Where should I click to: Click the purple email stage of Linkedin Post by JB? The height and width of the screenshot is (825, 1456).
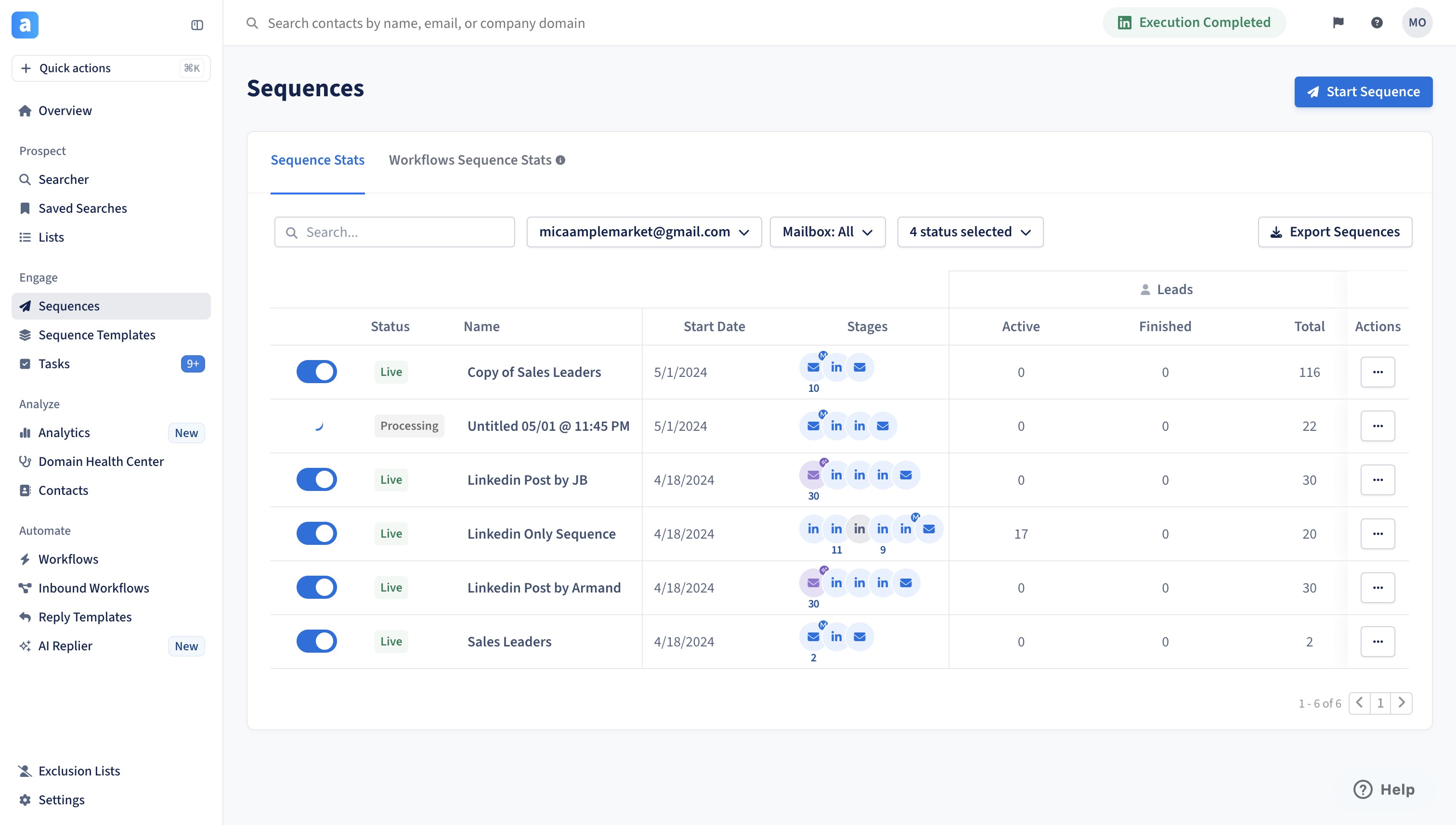pos(813,475)
